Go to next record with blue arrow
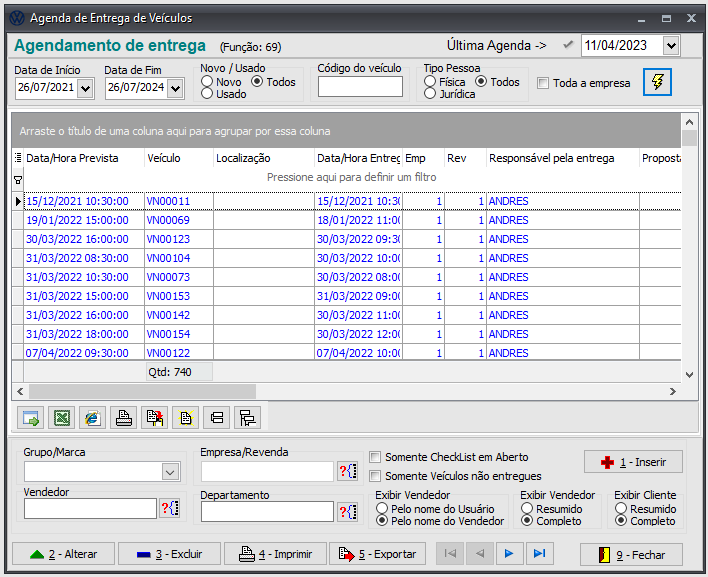The height and width of the screenshot is (577, 708). pos(509,554)
